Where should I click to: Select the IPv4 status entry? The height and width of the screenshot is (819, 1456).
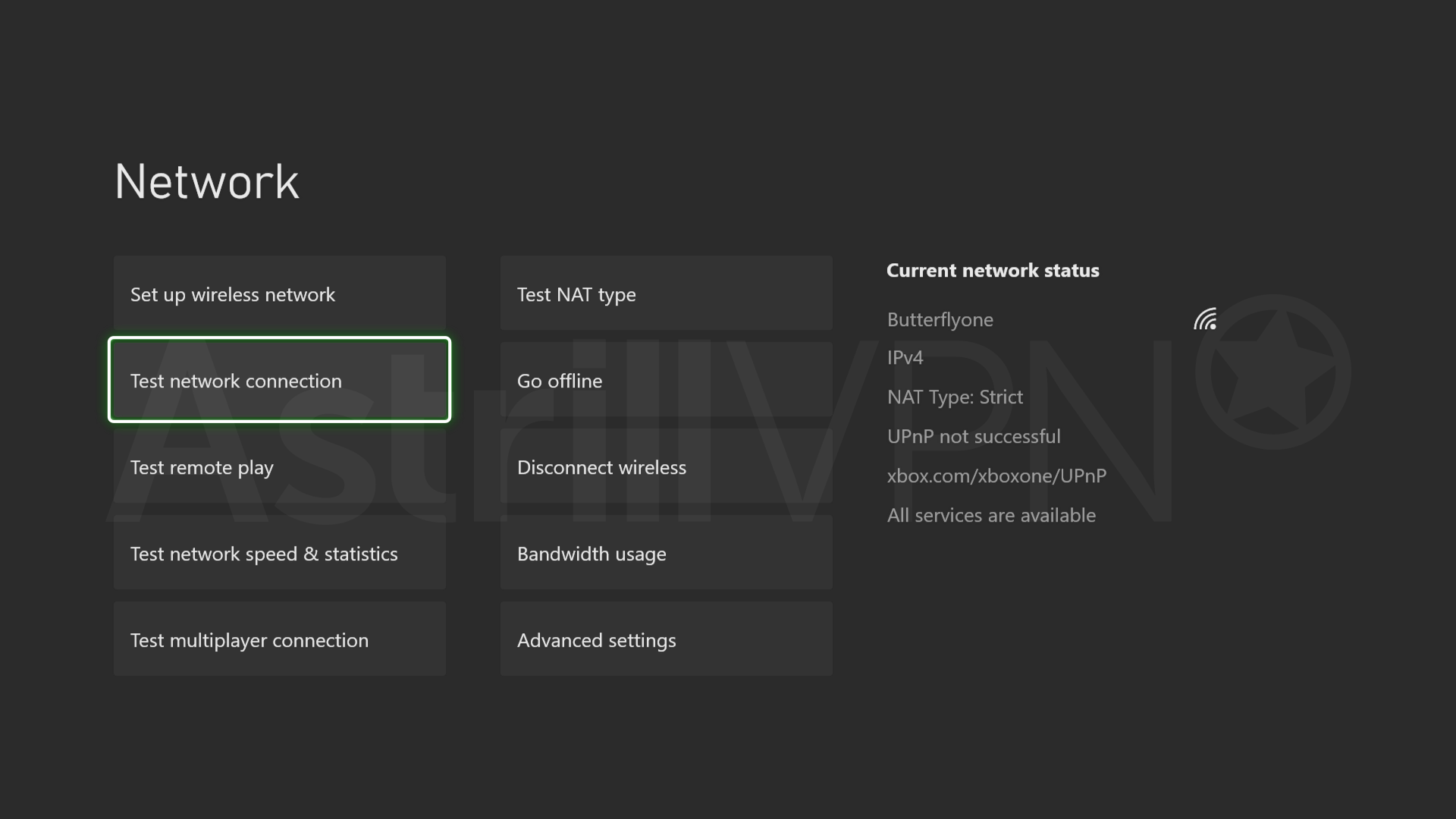pyautogui.click(x=905, y=357)
